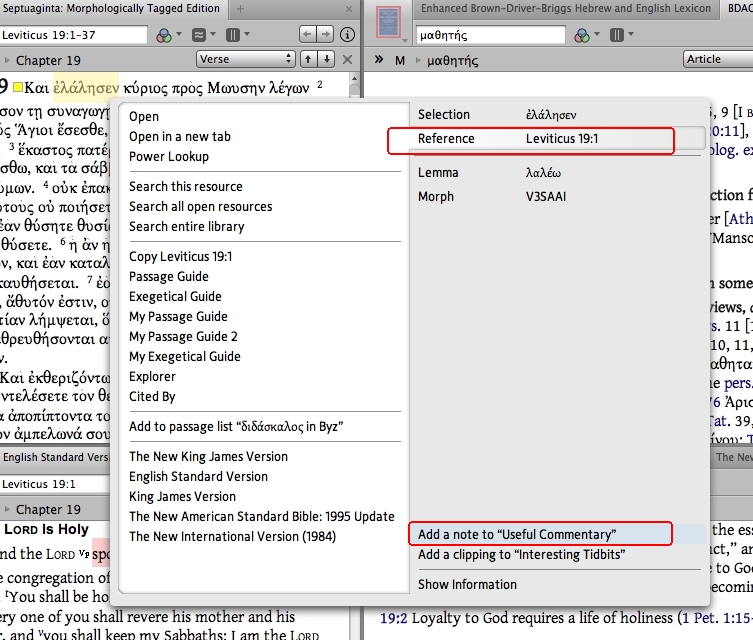Screen dimensions: 753x640
Task: Open dropdown arrow beside column layout in Septuaginta
Action: point(247,34)
